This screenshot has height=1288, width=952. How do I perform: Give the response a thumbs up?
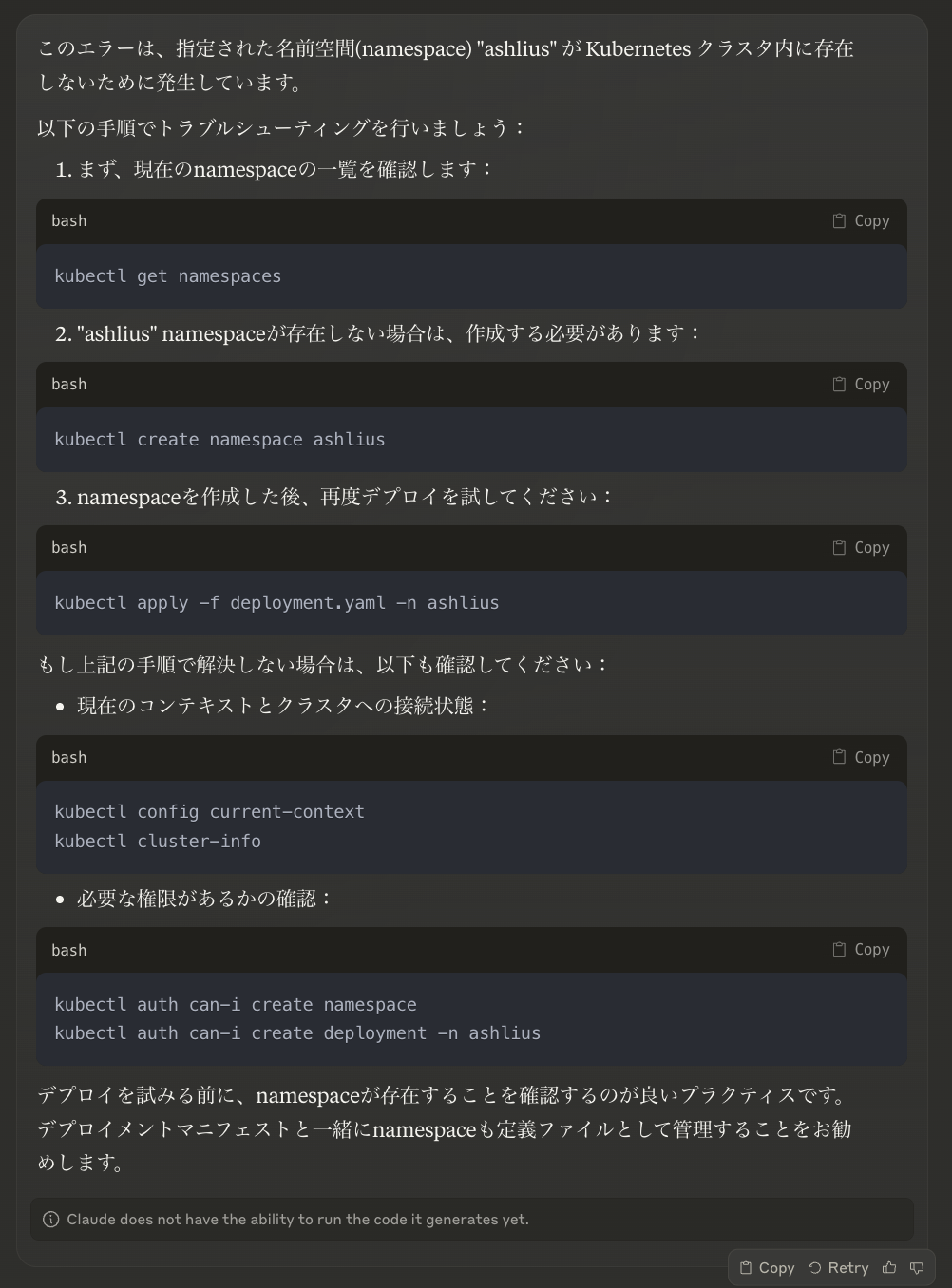pos(889,1267)
